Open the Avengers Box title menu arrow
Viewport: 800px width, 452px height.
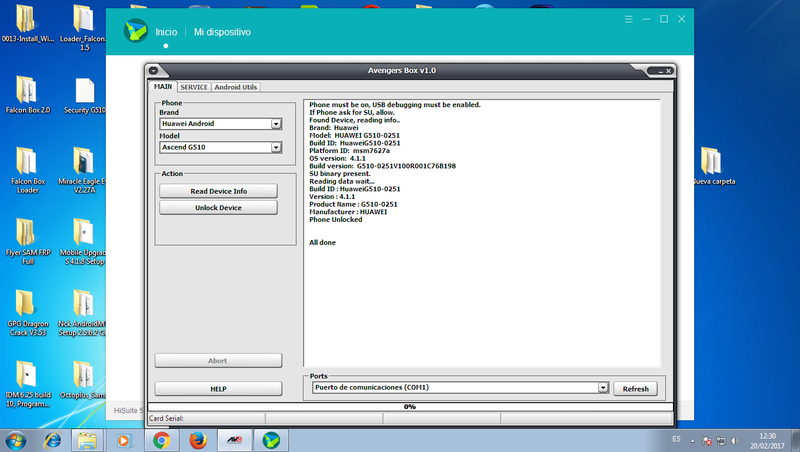(x=153, y=71)
